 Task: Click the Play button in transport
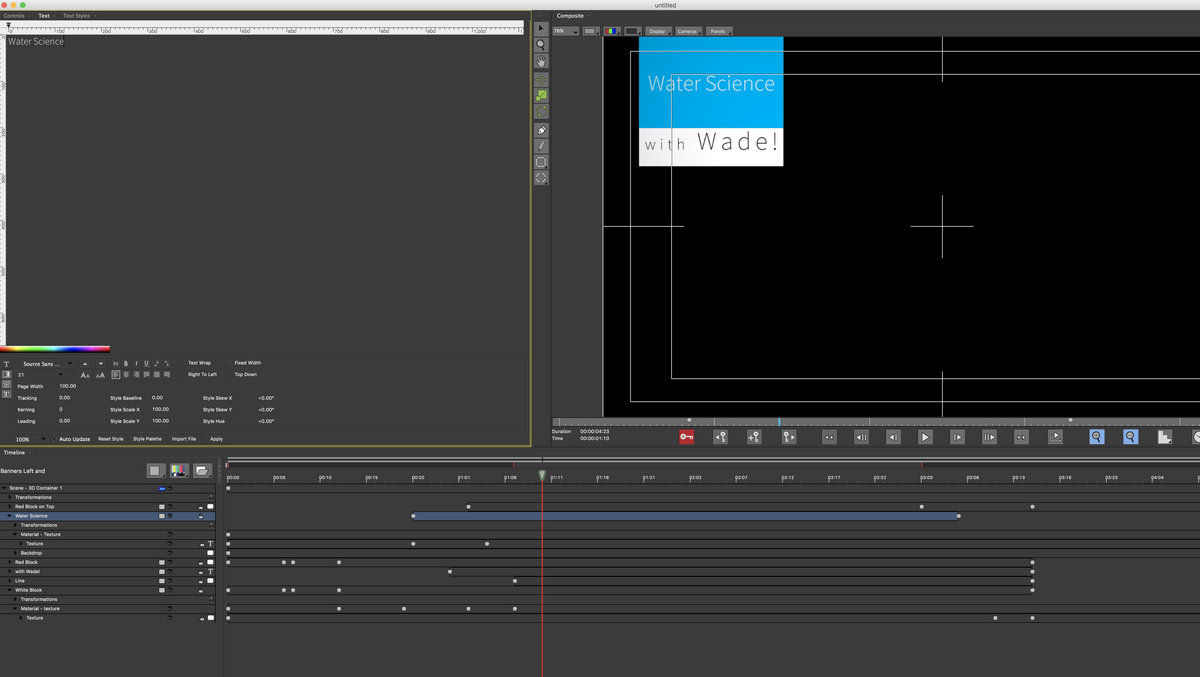click(x=925, y=437)
